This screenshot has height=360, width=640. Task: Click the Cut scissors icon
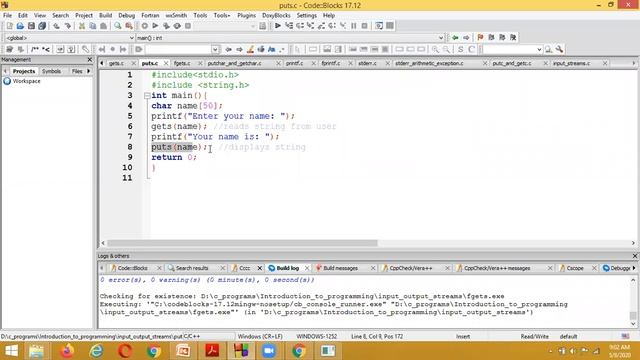(82, 26)
